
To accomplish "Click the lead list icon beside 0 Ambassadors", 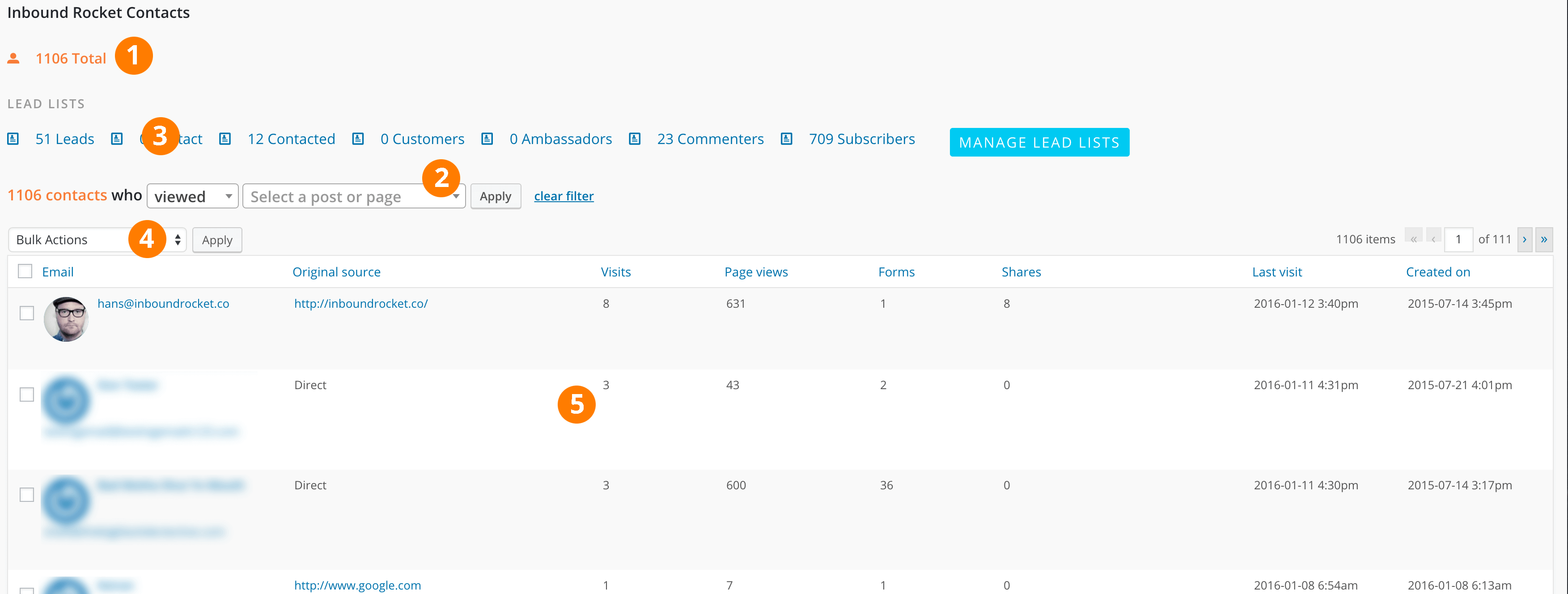I will 487,139.
